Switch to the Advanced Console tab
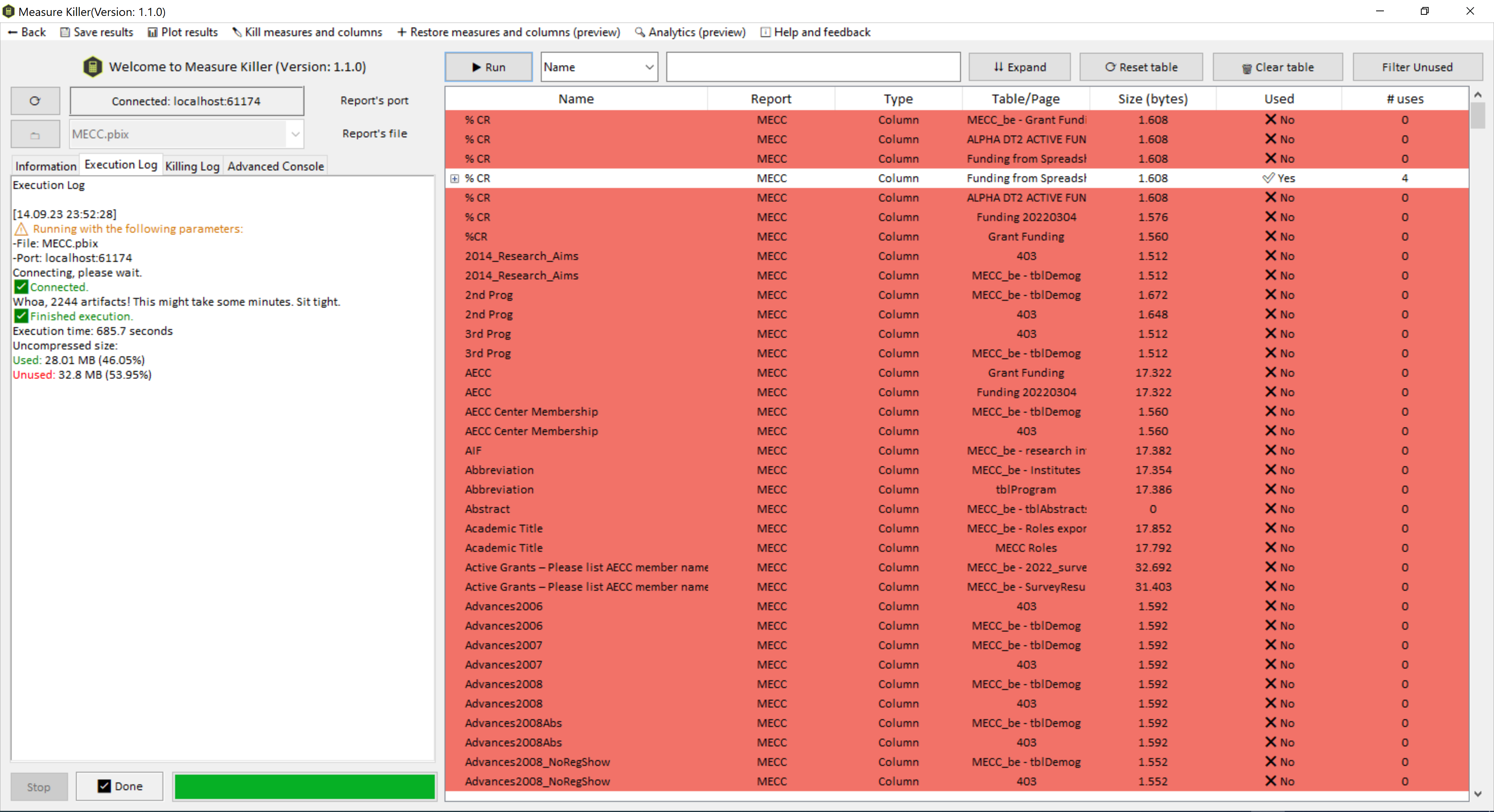Image resolution: width=1494 pixels, height=812 pixels. click(275, 166)
